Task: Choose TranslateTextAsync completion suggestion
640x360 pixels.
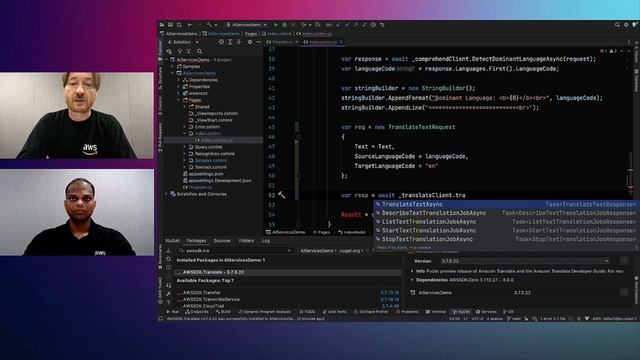Action: point(506,204)
